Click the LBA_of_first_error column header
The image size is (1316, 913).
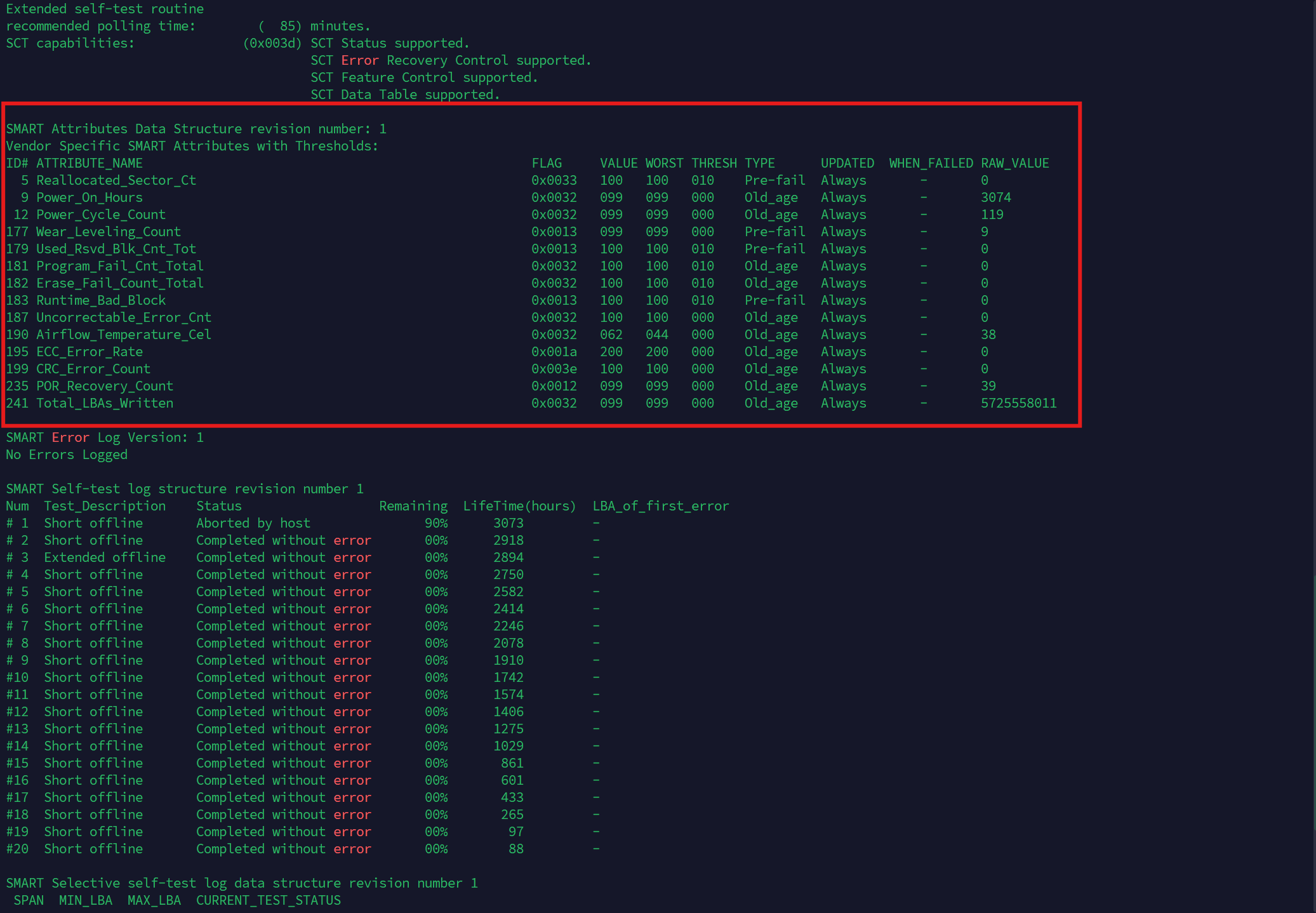tap(660, 506)
